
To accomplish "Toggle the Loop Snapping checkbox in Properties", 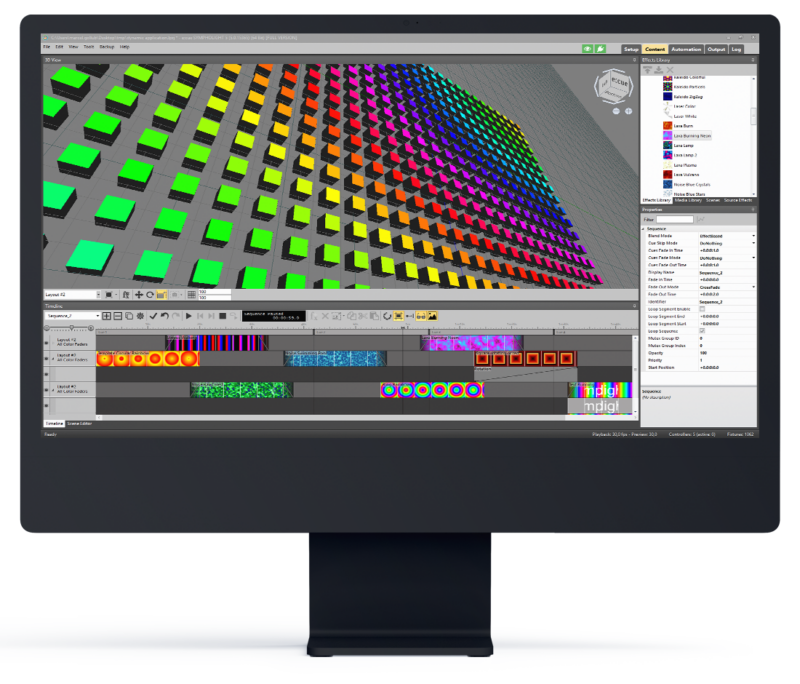I will click(x=702, y=331).
